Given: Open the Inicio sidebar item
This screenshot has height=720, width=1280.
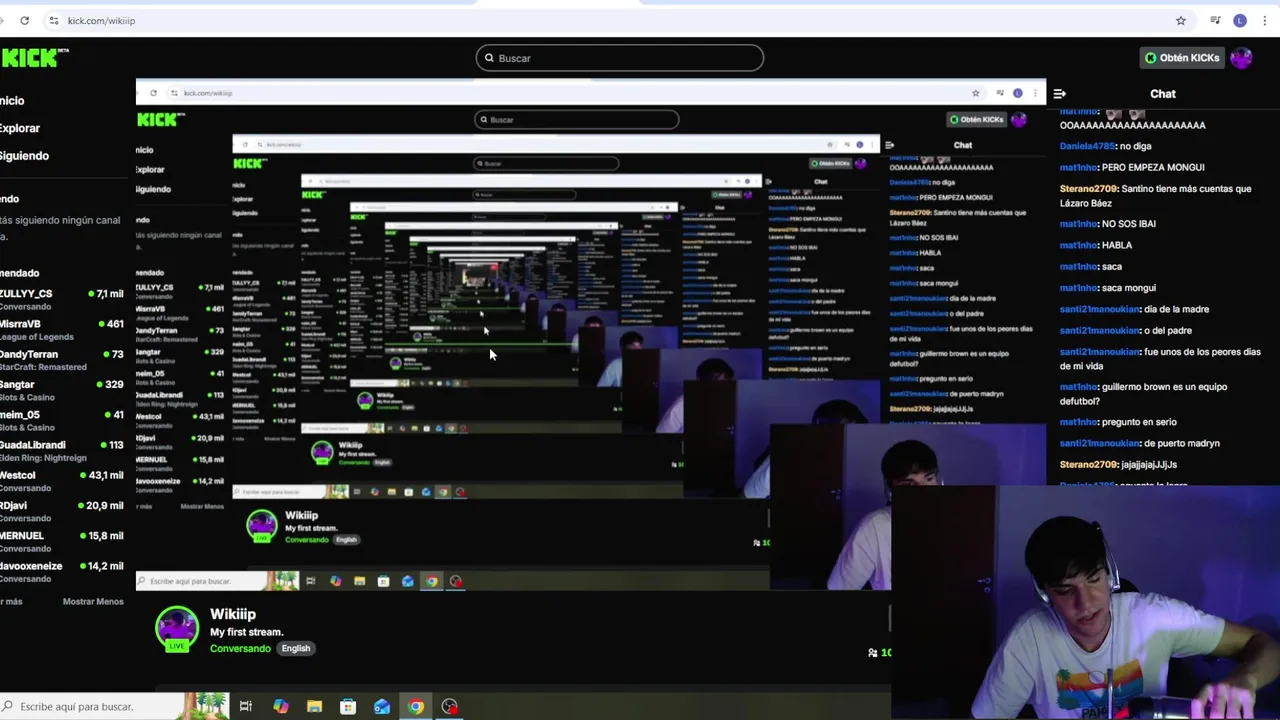Looking at the screenshot, I should (x=12, y=101).
